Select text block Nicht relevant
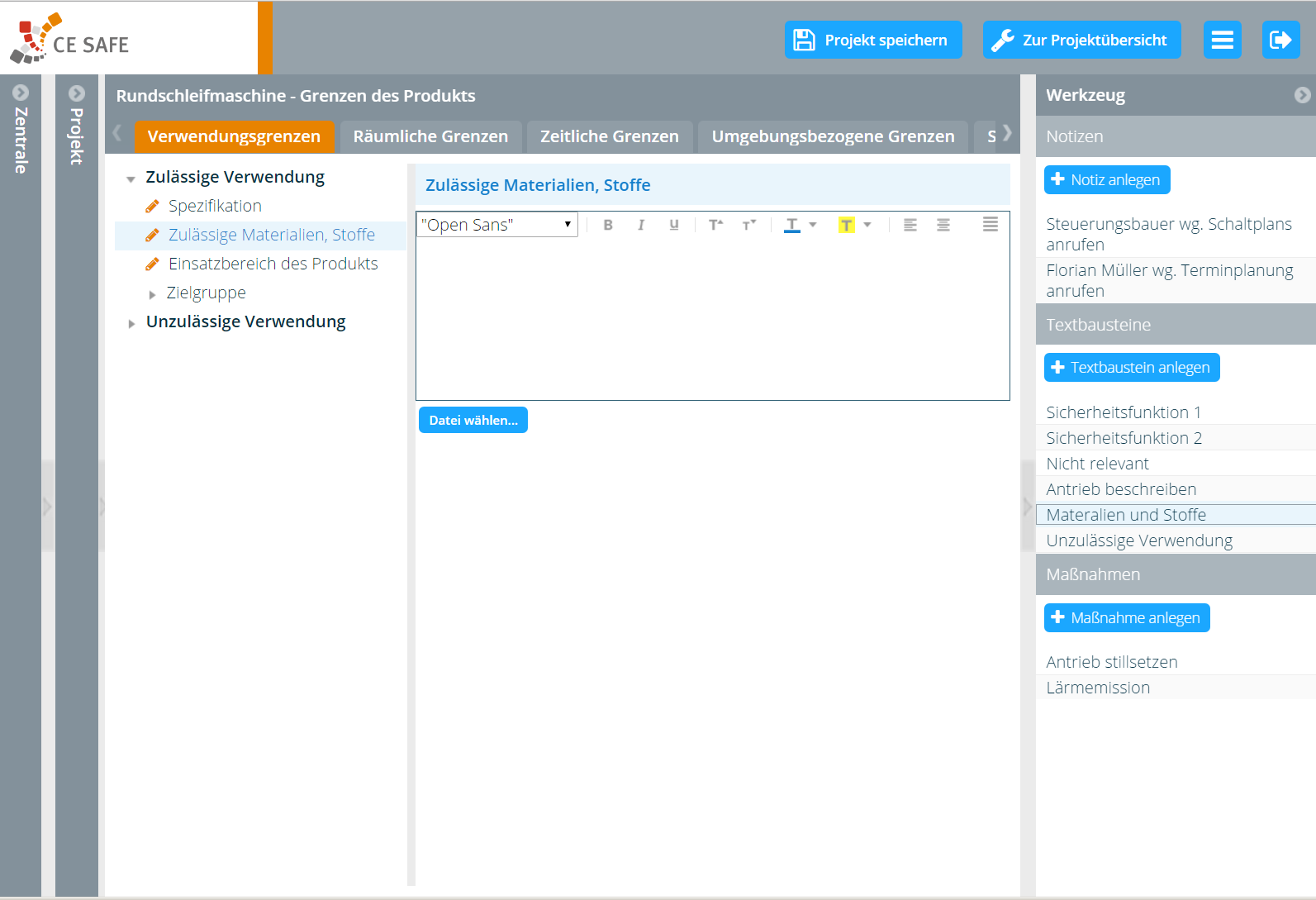This screenshot has height=900, width=1316. [1176, 464]
